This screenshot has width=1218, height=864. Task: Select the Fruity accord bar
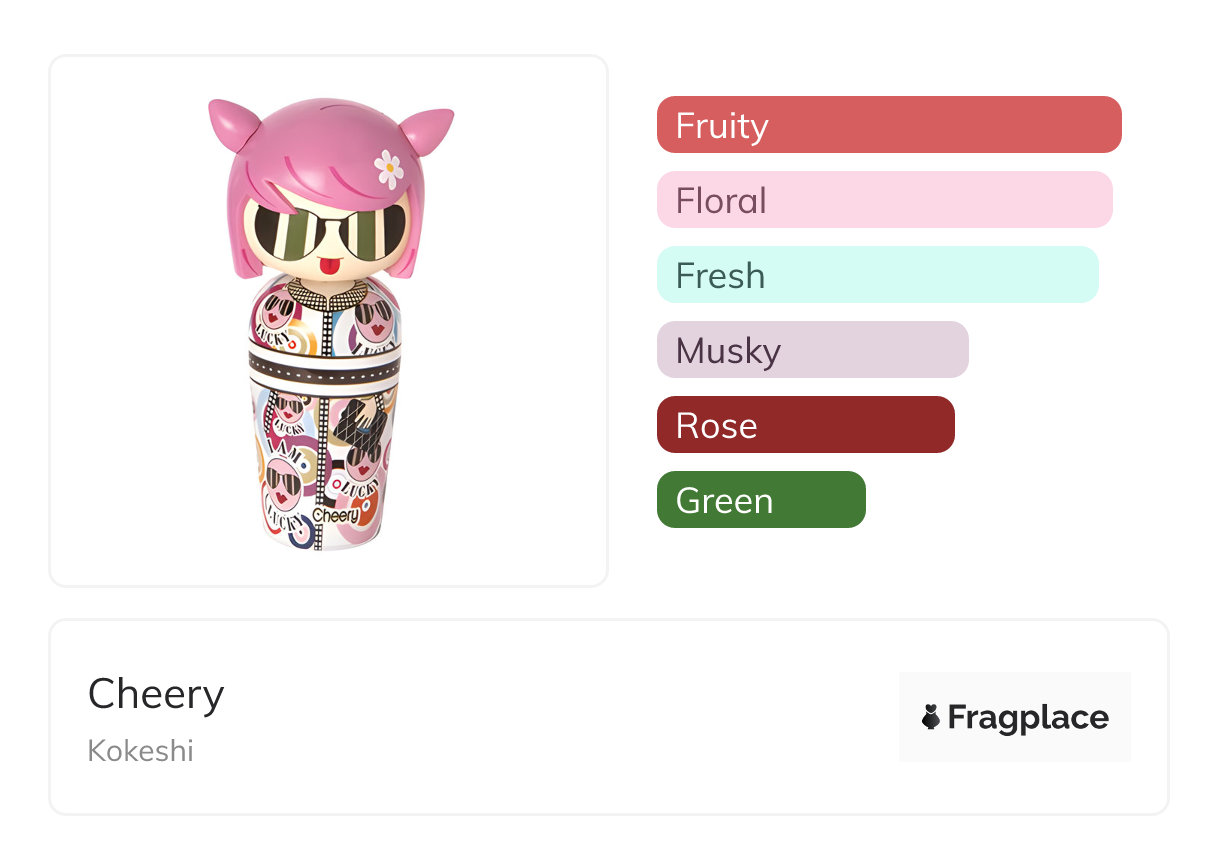tap(888, 125)
